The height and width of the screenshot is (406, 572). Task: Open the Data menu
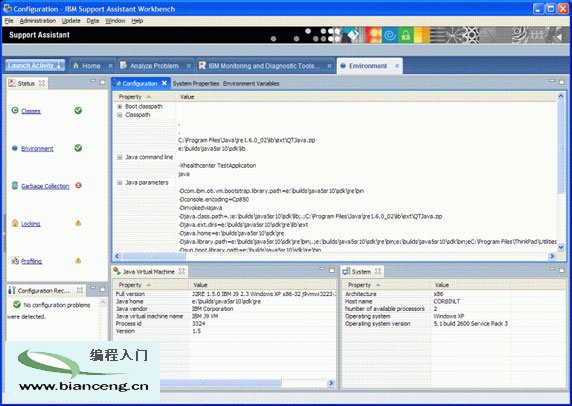[x=93, y=21]
